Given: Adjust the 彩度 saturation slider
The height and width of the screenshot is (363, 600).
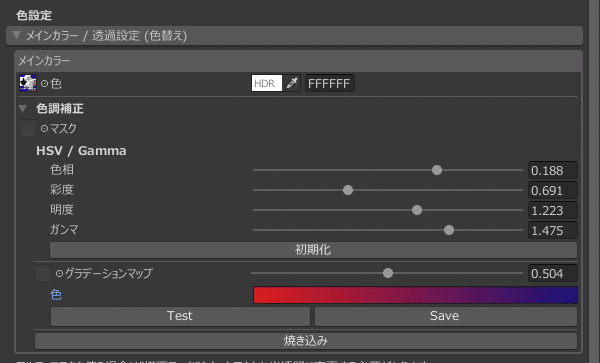Looking at the screenshot, I should 388,190.
